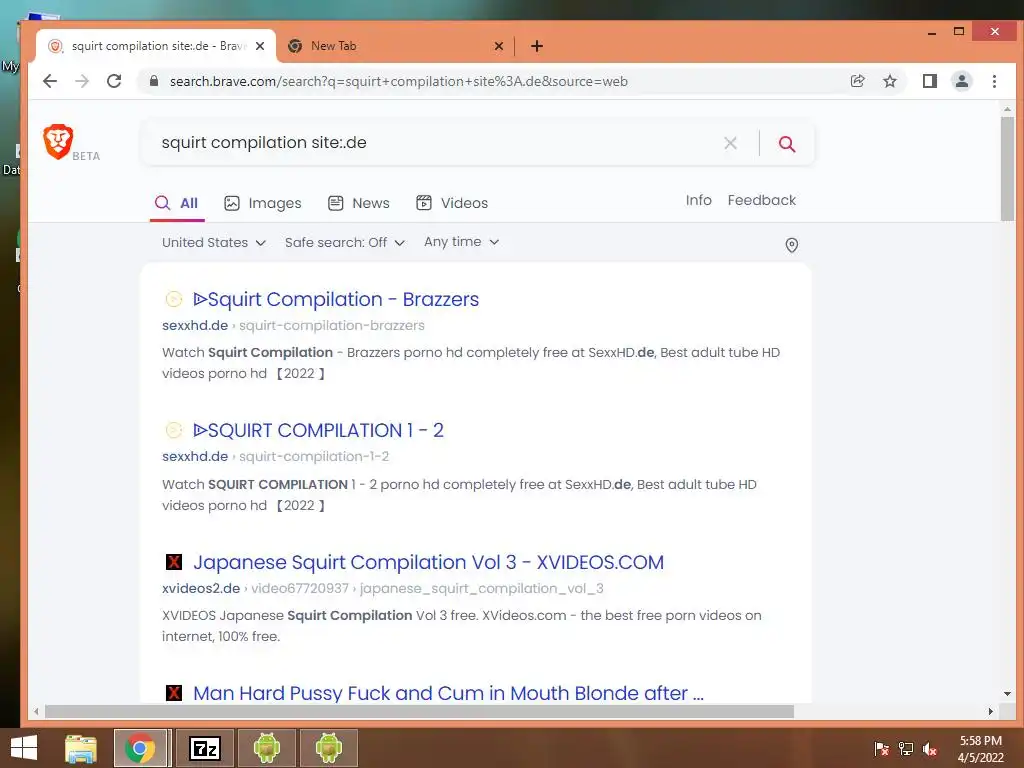
Task: Click the red X favicon of Japanese Vol 3 result
Action: [173, 562]
